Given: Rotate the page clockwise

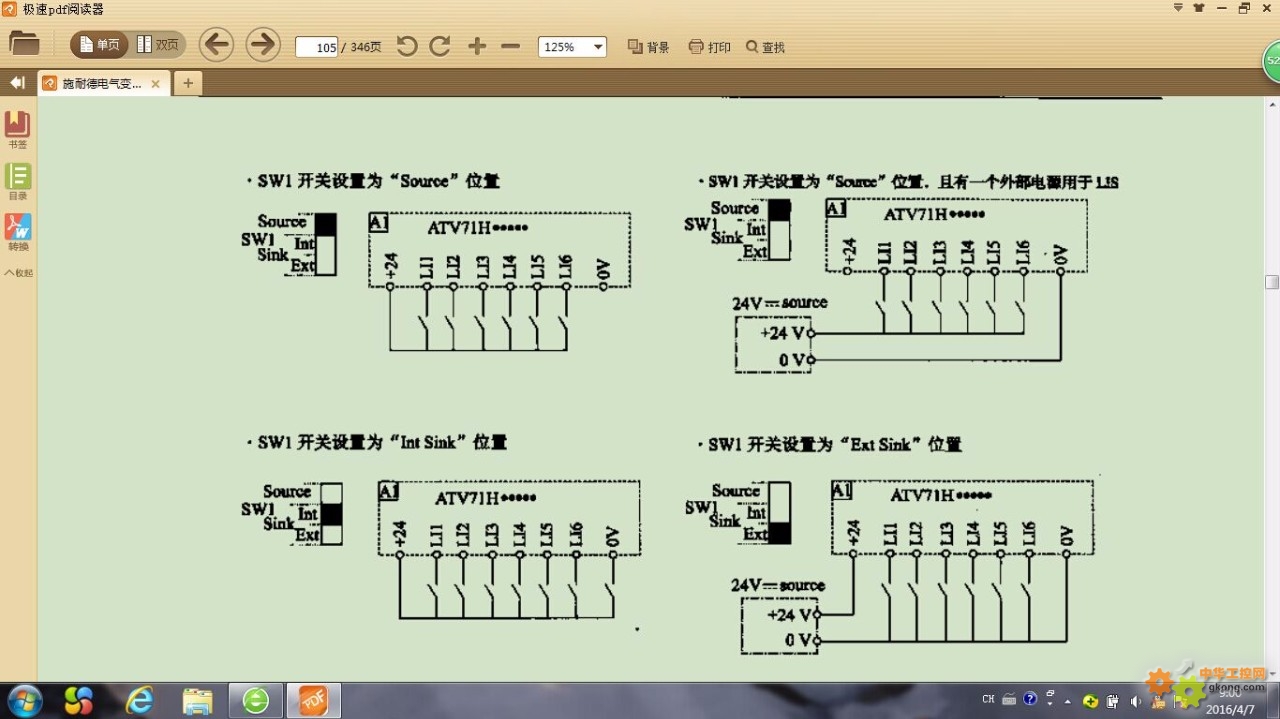Looking at the screenshot, I should [x=440, y=46].
